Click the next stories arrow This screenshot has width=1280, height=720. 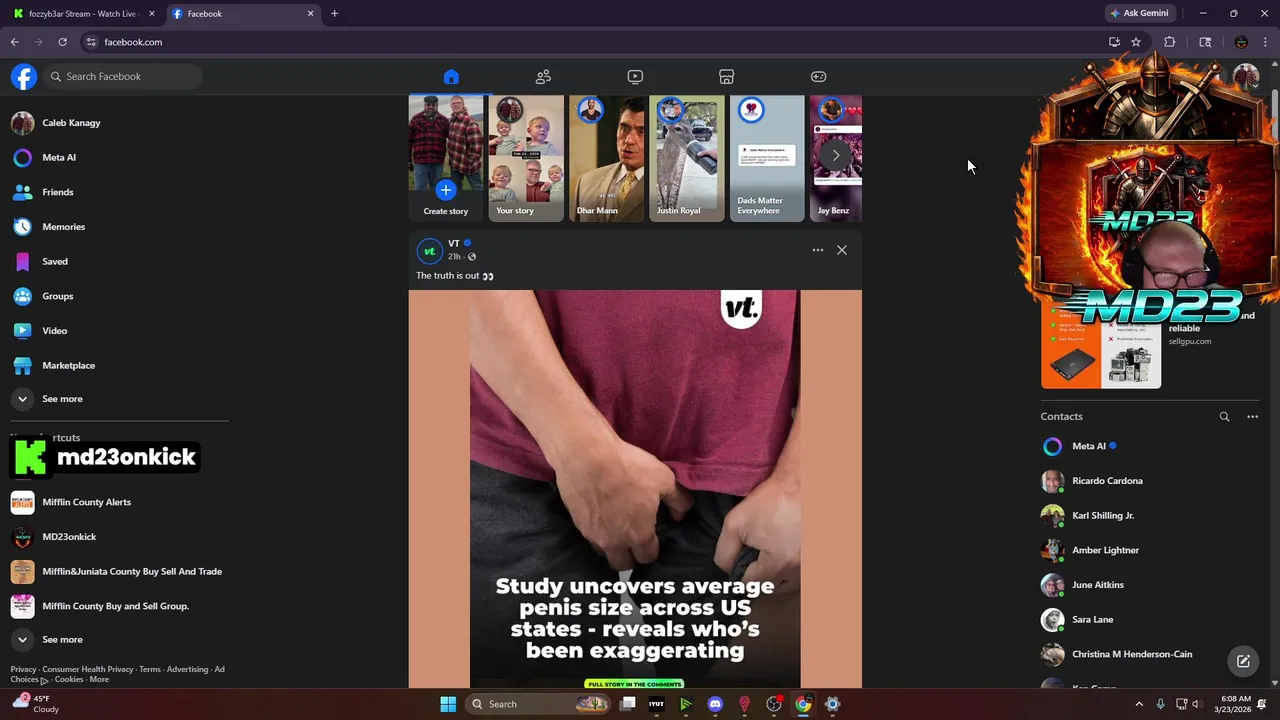coord(836,155)
